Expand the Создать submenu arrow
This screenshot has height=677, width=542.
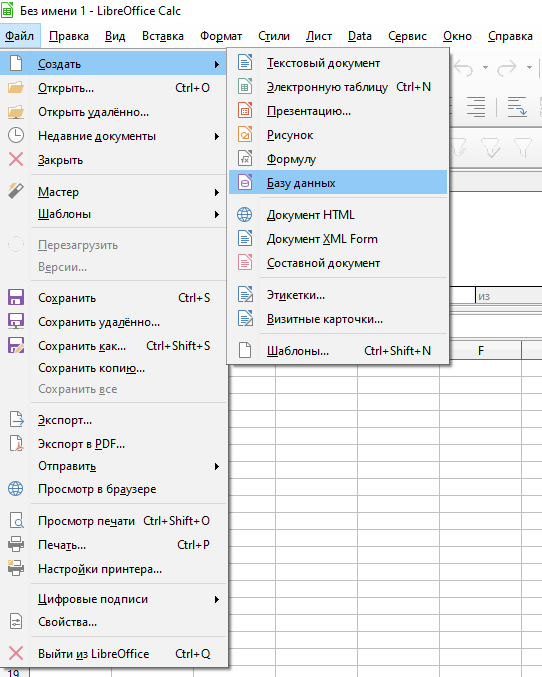click(x=217, y=64)
